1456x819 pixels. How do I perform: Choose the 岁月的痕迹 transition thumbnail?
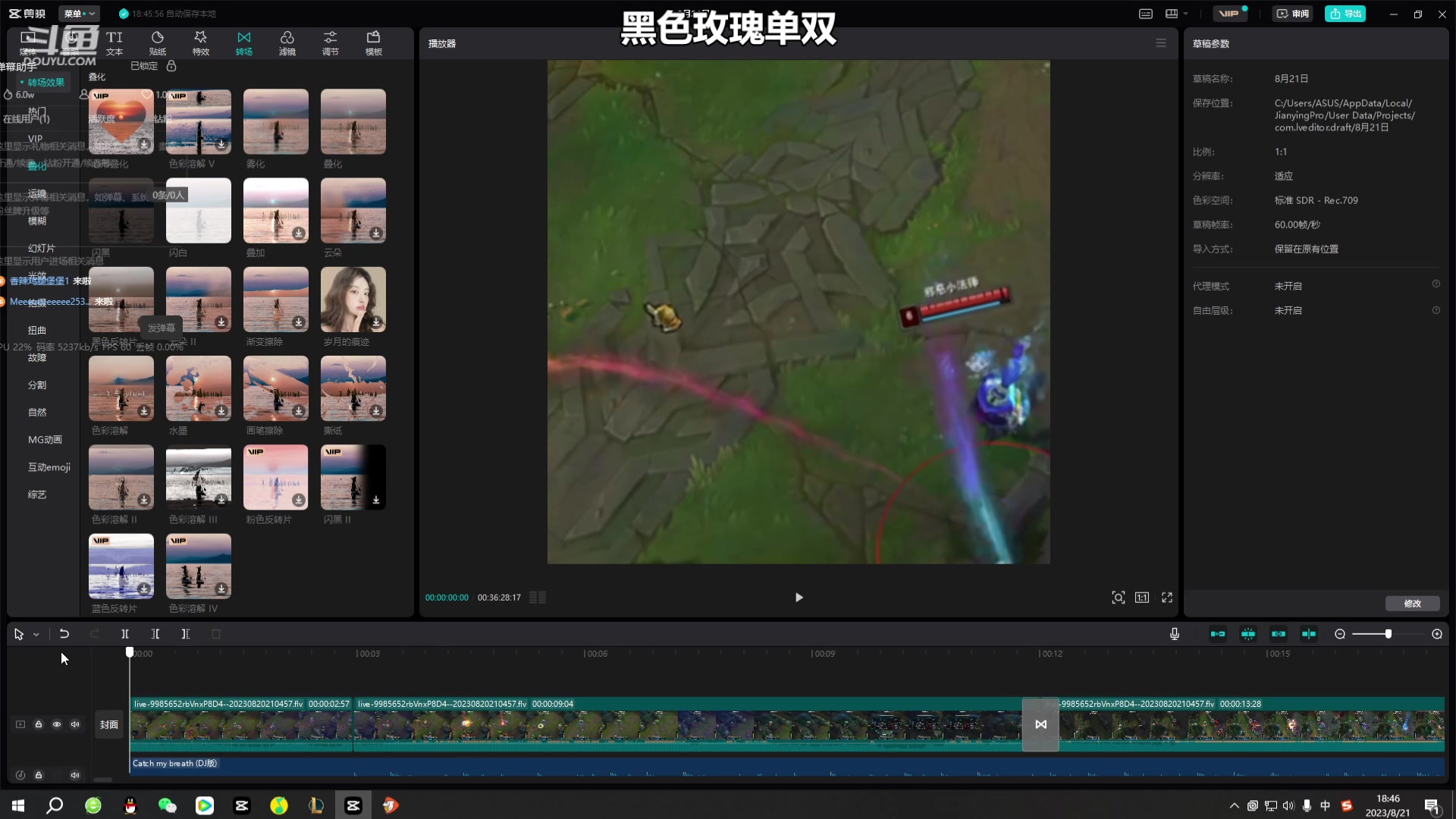[x=353, y=300]
